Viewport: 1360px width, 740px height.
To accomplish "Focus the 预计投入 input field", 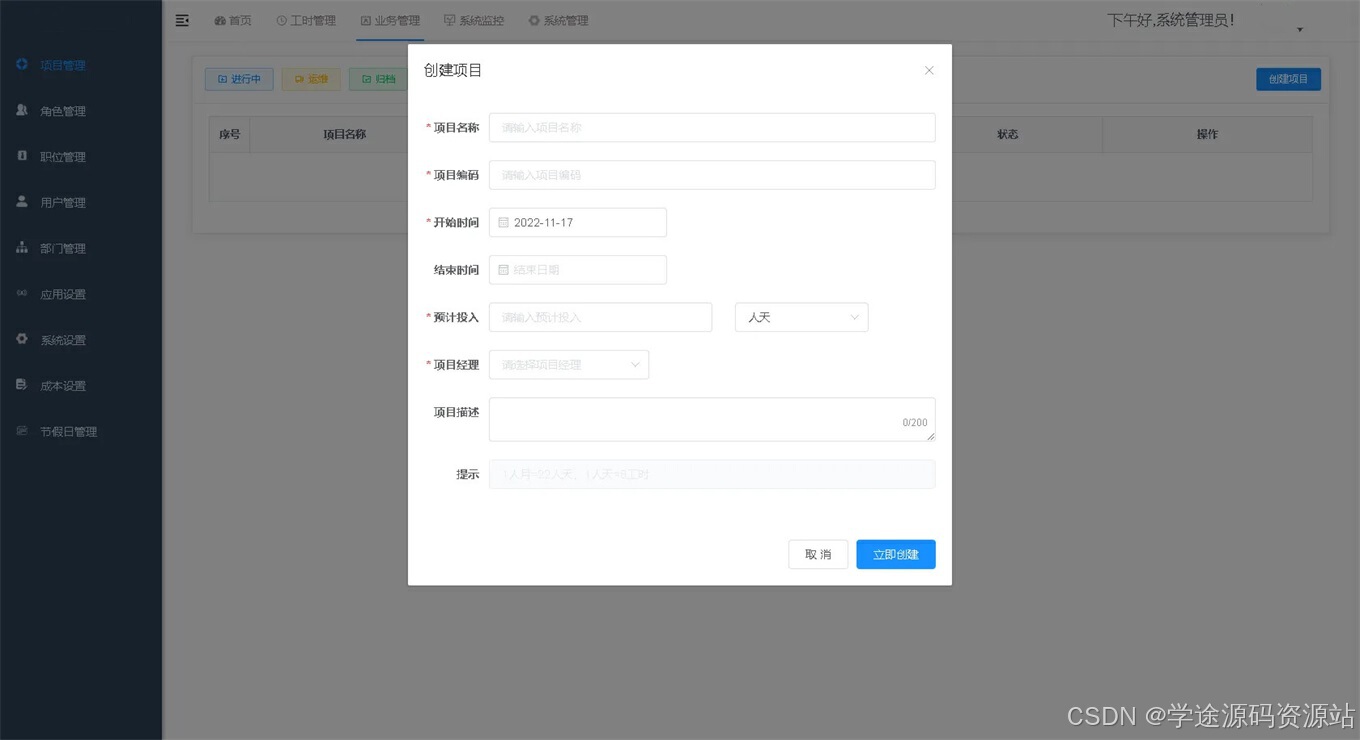I will point(600,317).
